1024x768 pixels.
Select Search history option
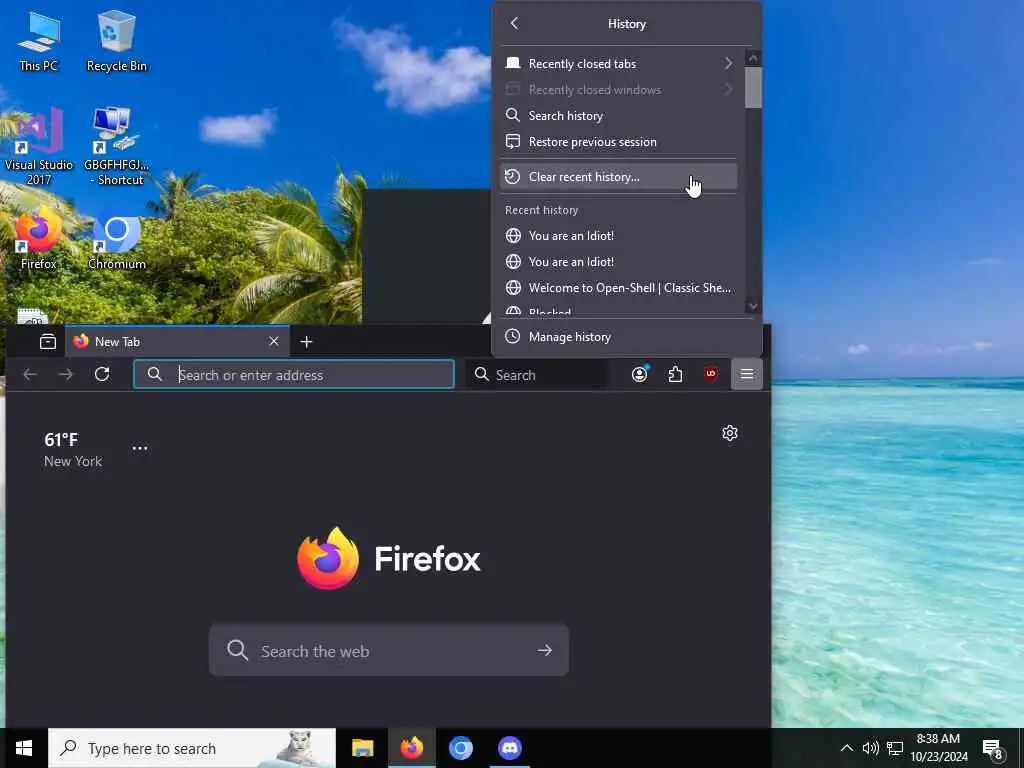click(x=618, y=116)
